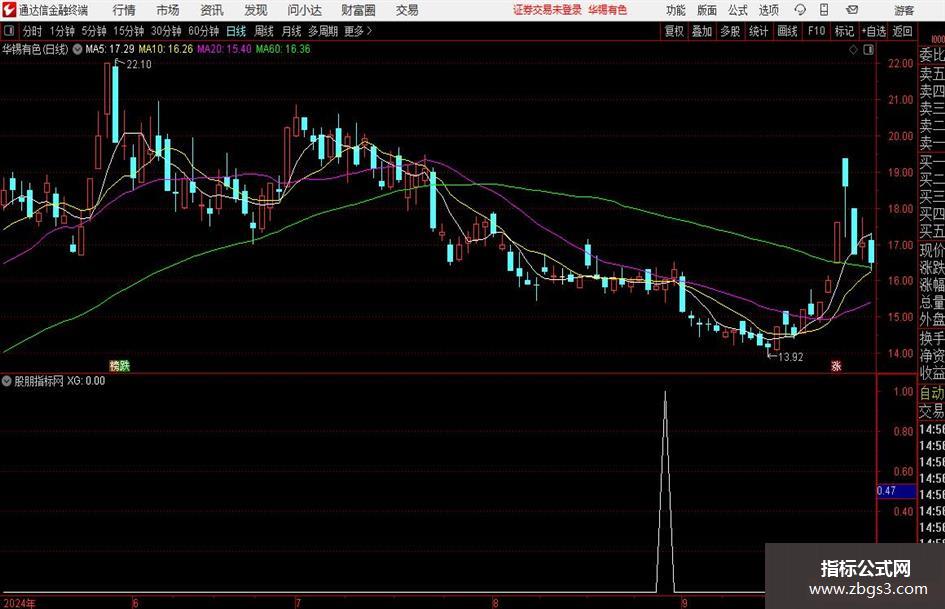Open the 市场 menu

pos(168,10)
